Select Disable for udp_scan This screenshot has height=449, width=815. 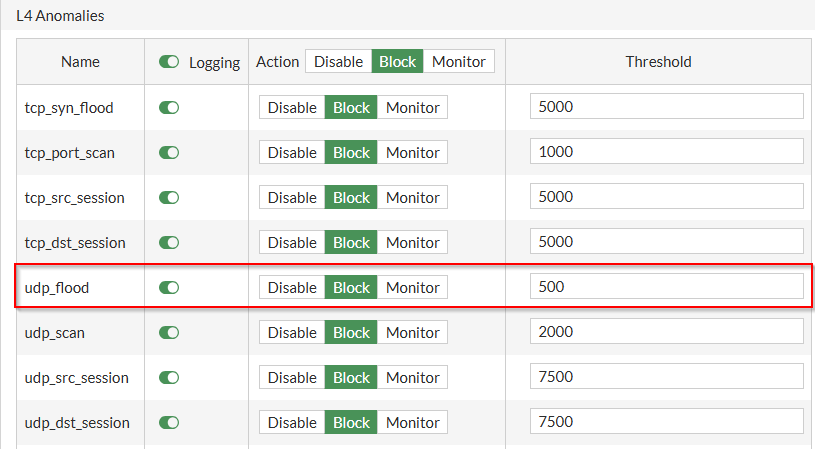292,332
